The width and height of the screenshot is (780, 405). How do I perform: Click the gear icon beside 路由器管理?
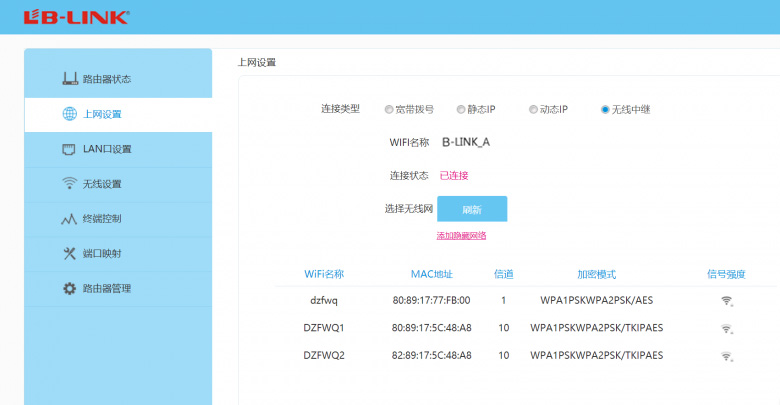(69, 289)
